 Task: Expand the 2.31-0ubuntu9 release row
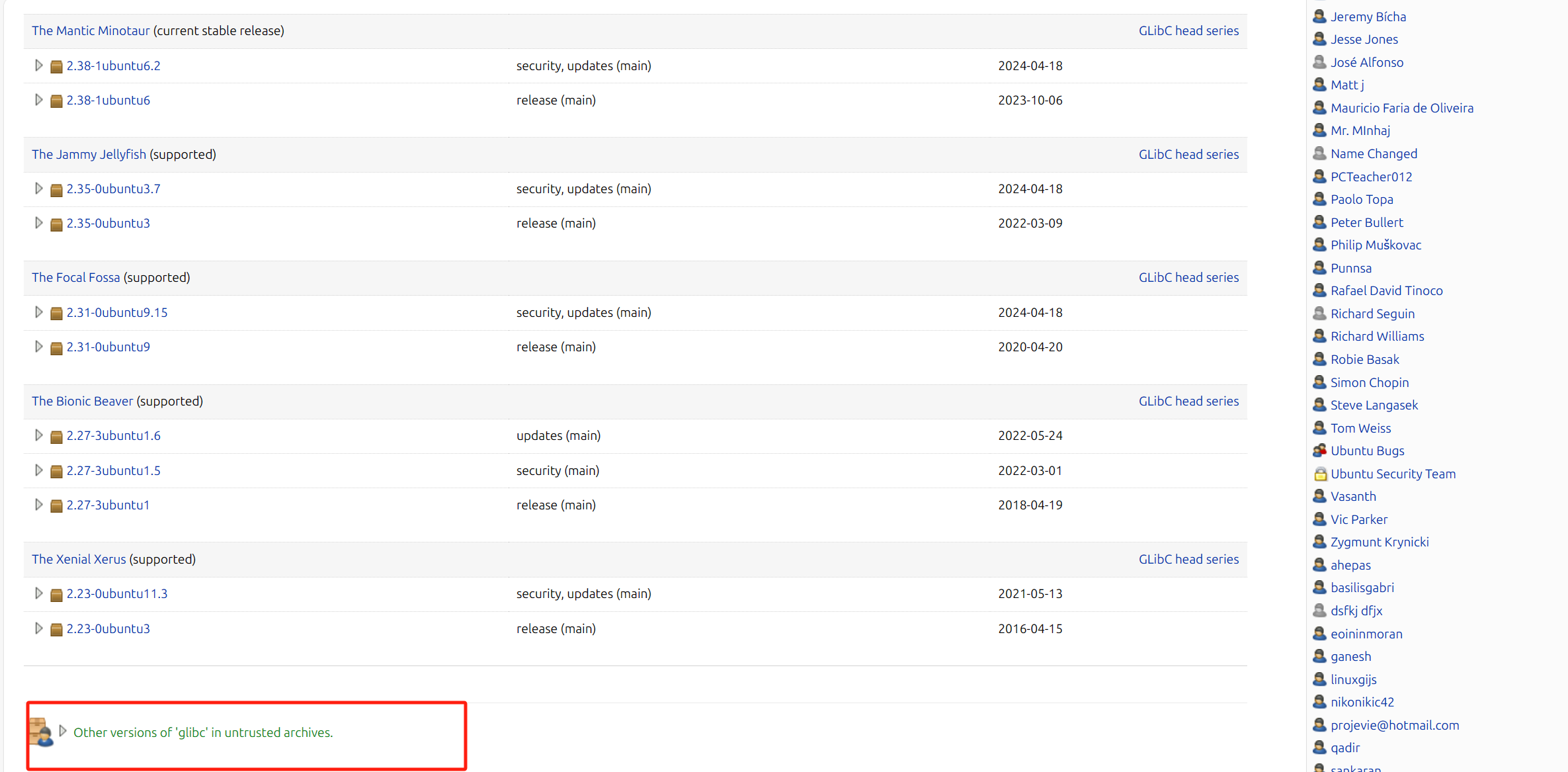pyautogui.click(x=38, y=347)
